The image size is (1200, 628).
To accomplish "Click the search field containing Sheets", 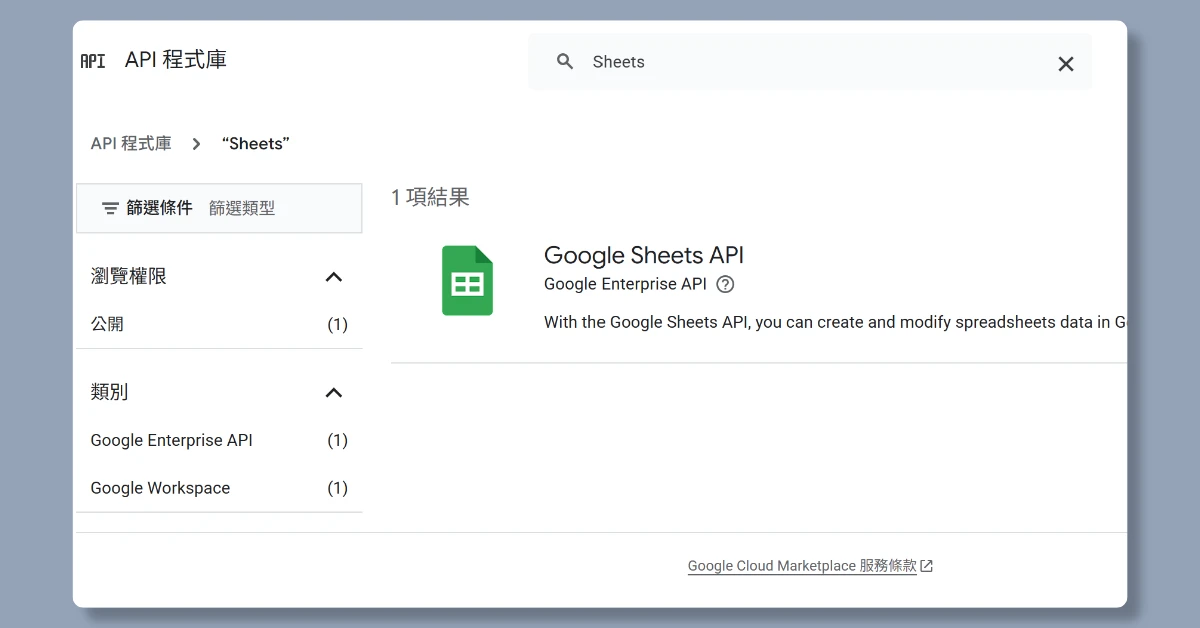I will 810,62.
